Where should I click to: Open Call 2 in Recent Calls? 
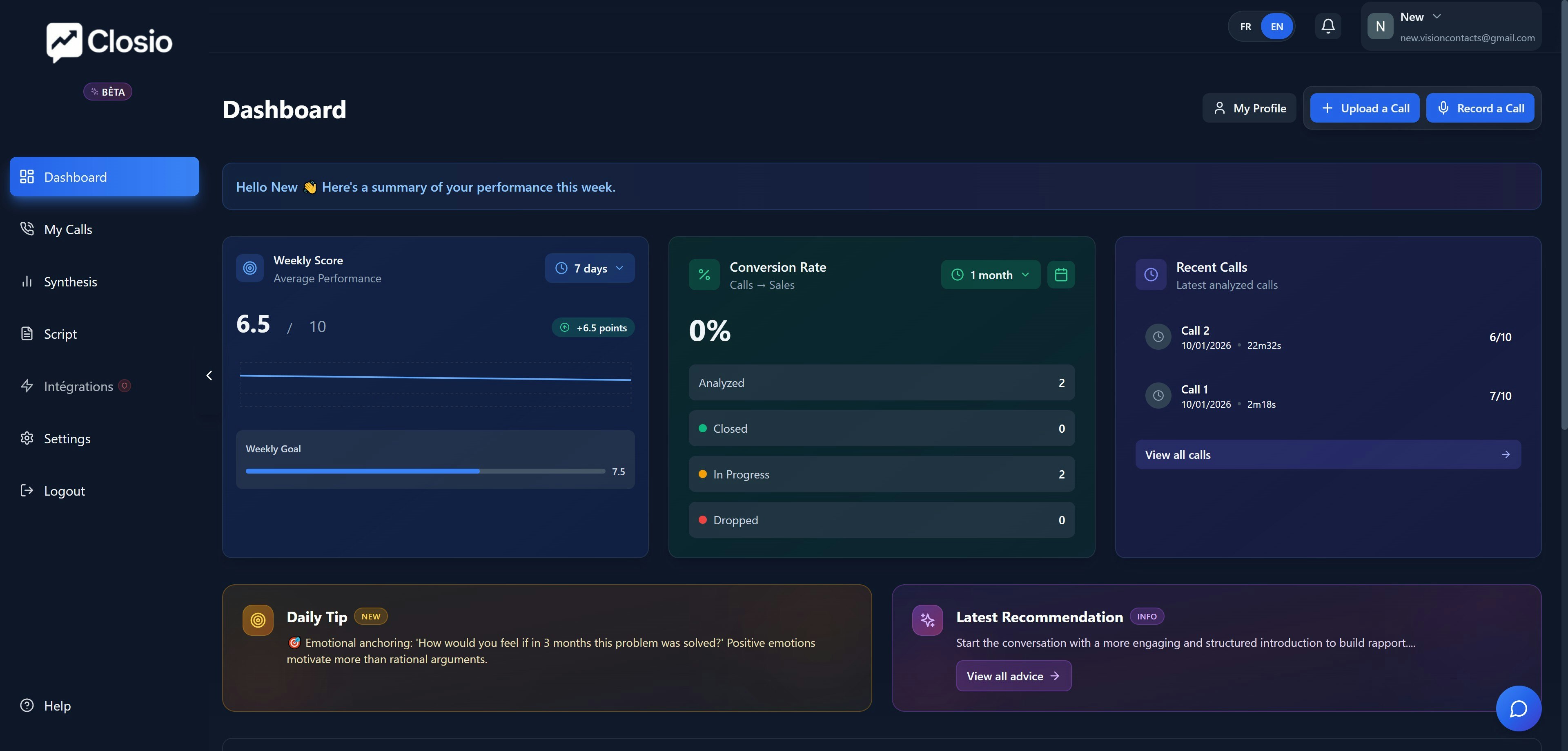pyautogui.click(x=1327, y=338)
